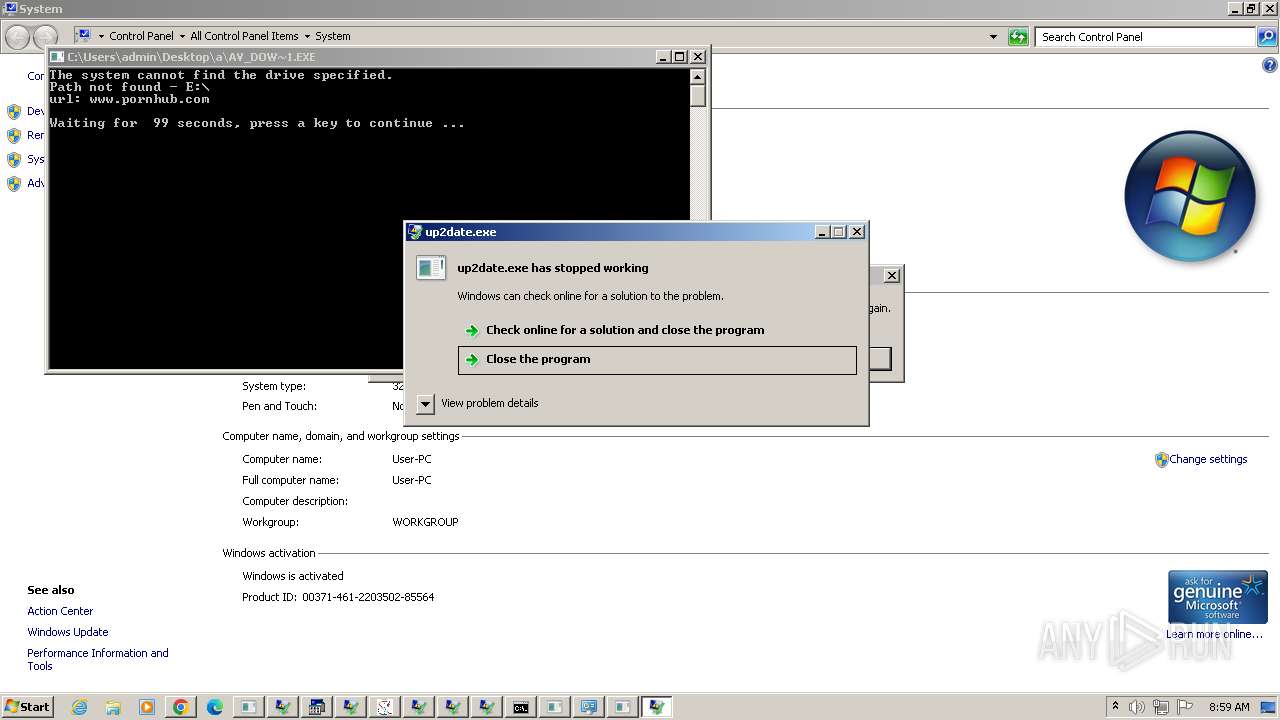Click the clock showing 8:59 AM
1280x720 pixels.
(x=1228, y=707)
